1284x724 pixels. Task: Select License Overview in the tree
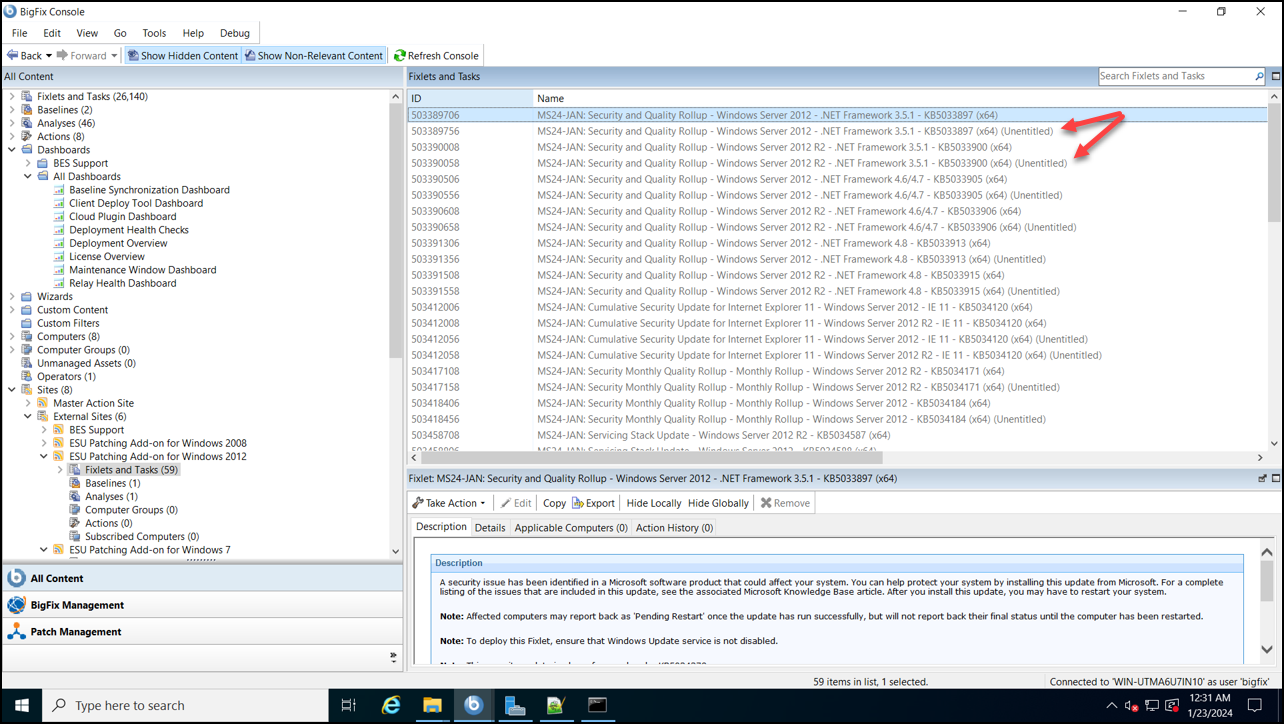coord(107,256)
